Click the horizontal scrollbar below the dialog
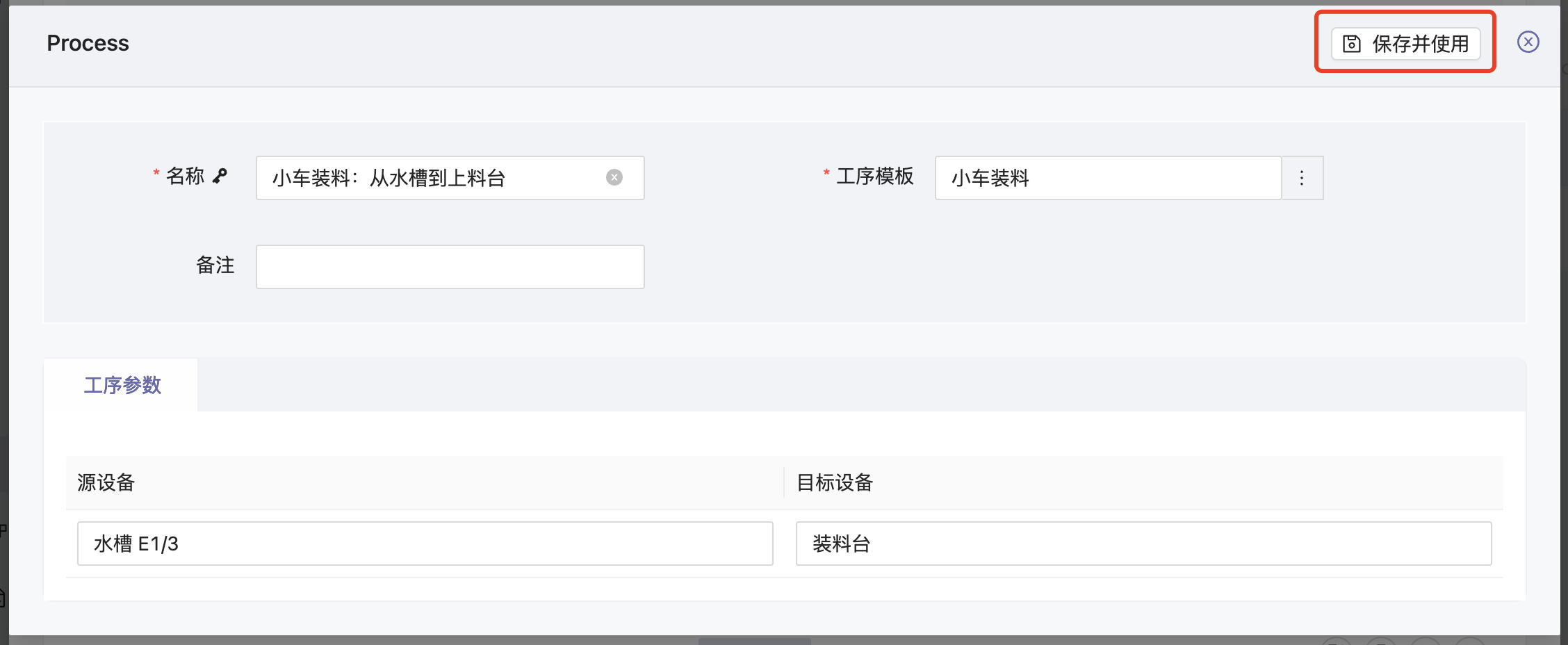The image size is (1568, 645). pos(754,641)
